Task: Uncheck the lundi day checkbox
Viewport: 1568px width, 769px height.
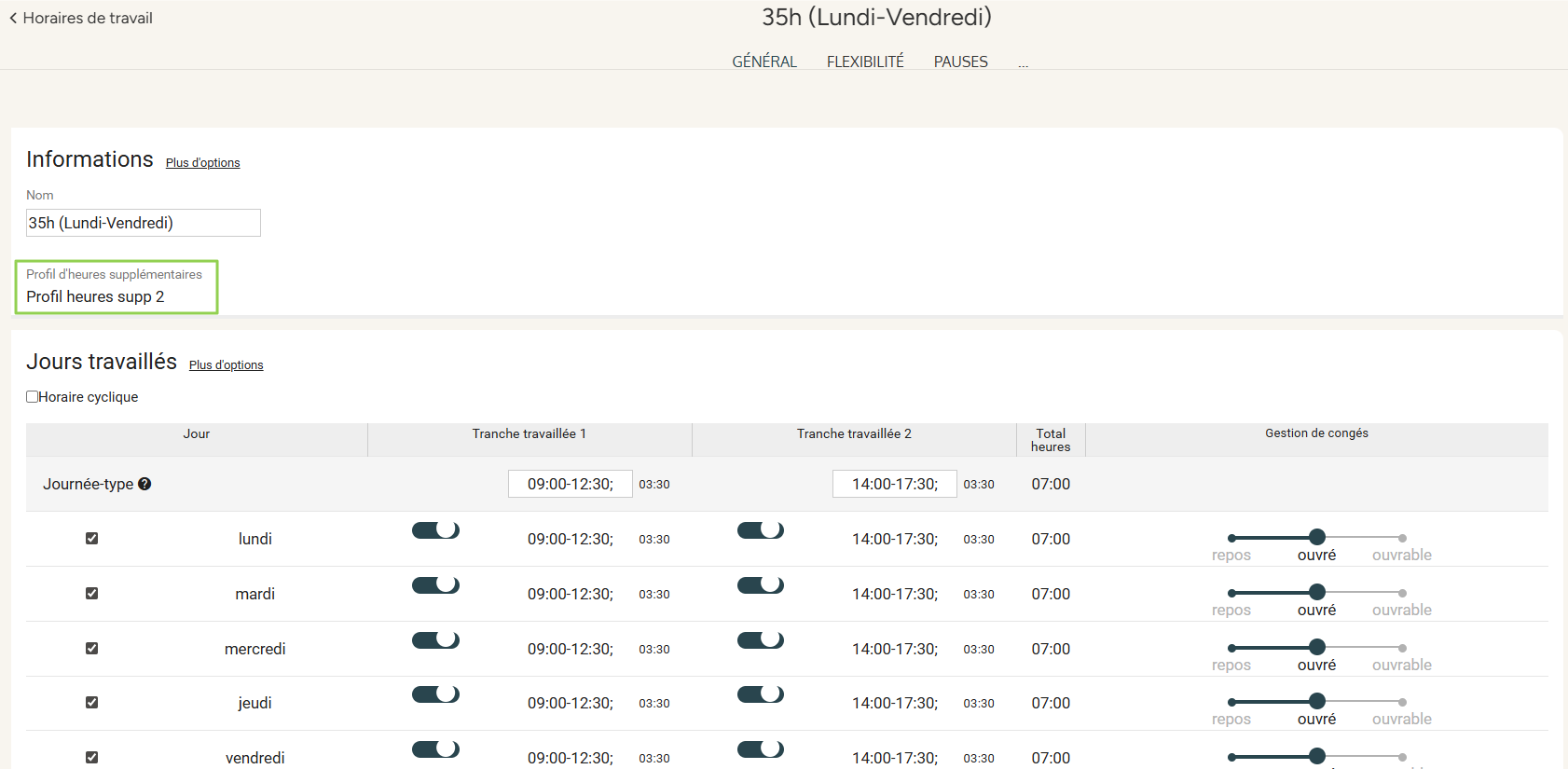Action: [91, 538]
